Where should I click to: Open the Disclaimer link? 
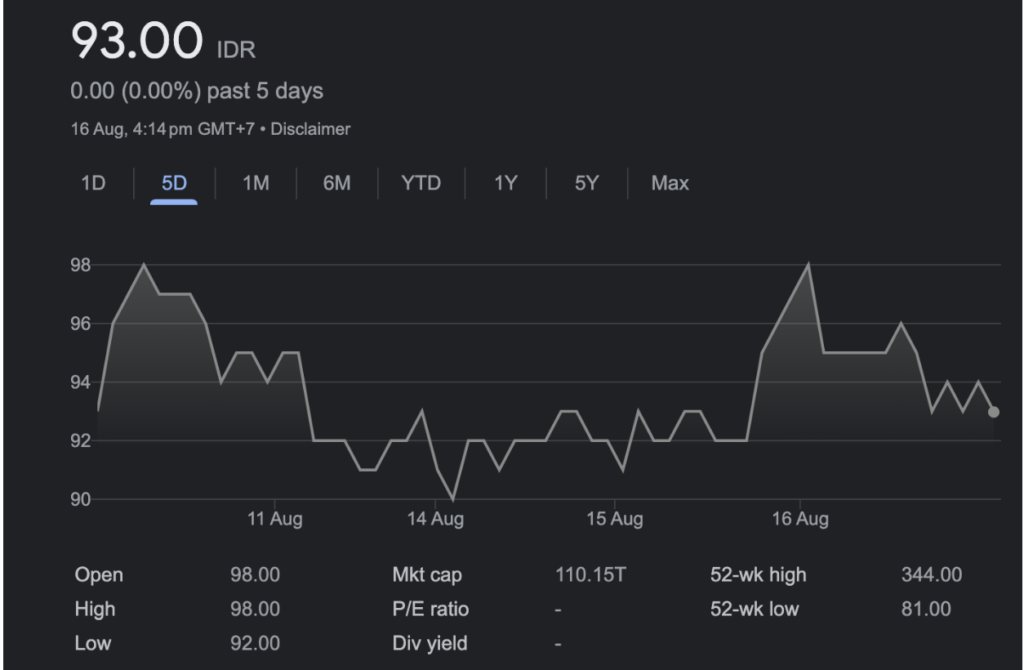click(310, 129)
